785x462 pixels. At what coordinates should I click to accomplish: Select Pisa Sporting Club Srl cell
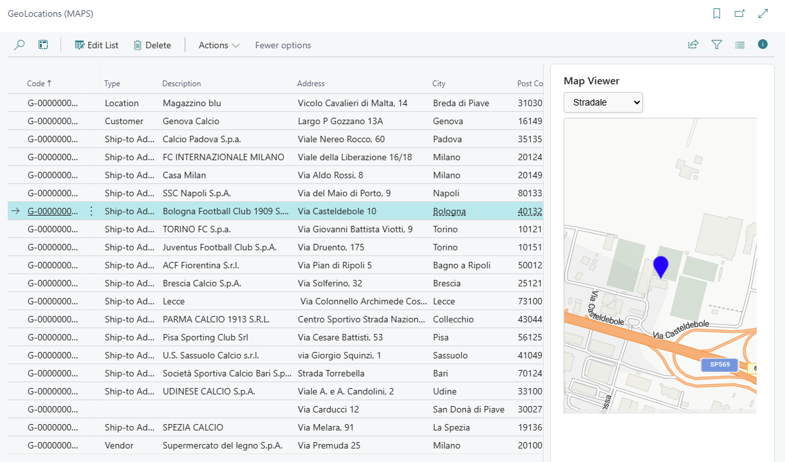(205, 337)
